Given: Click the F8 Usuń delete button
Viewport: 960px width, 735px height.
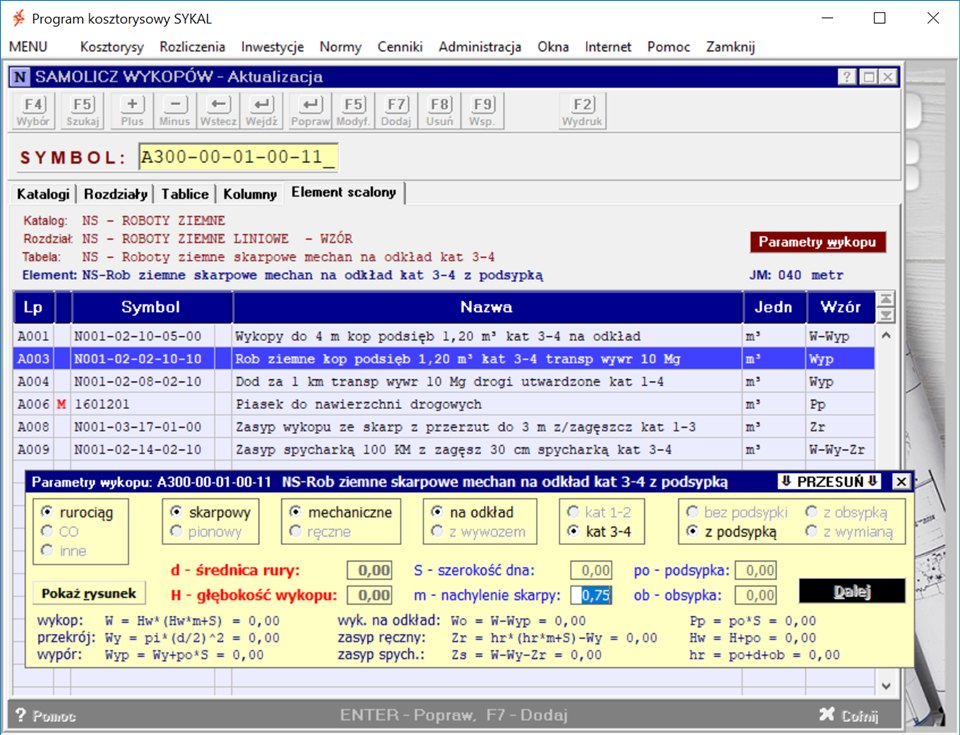Looking at the screenshot, I should pos(440,110).
